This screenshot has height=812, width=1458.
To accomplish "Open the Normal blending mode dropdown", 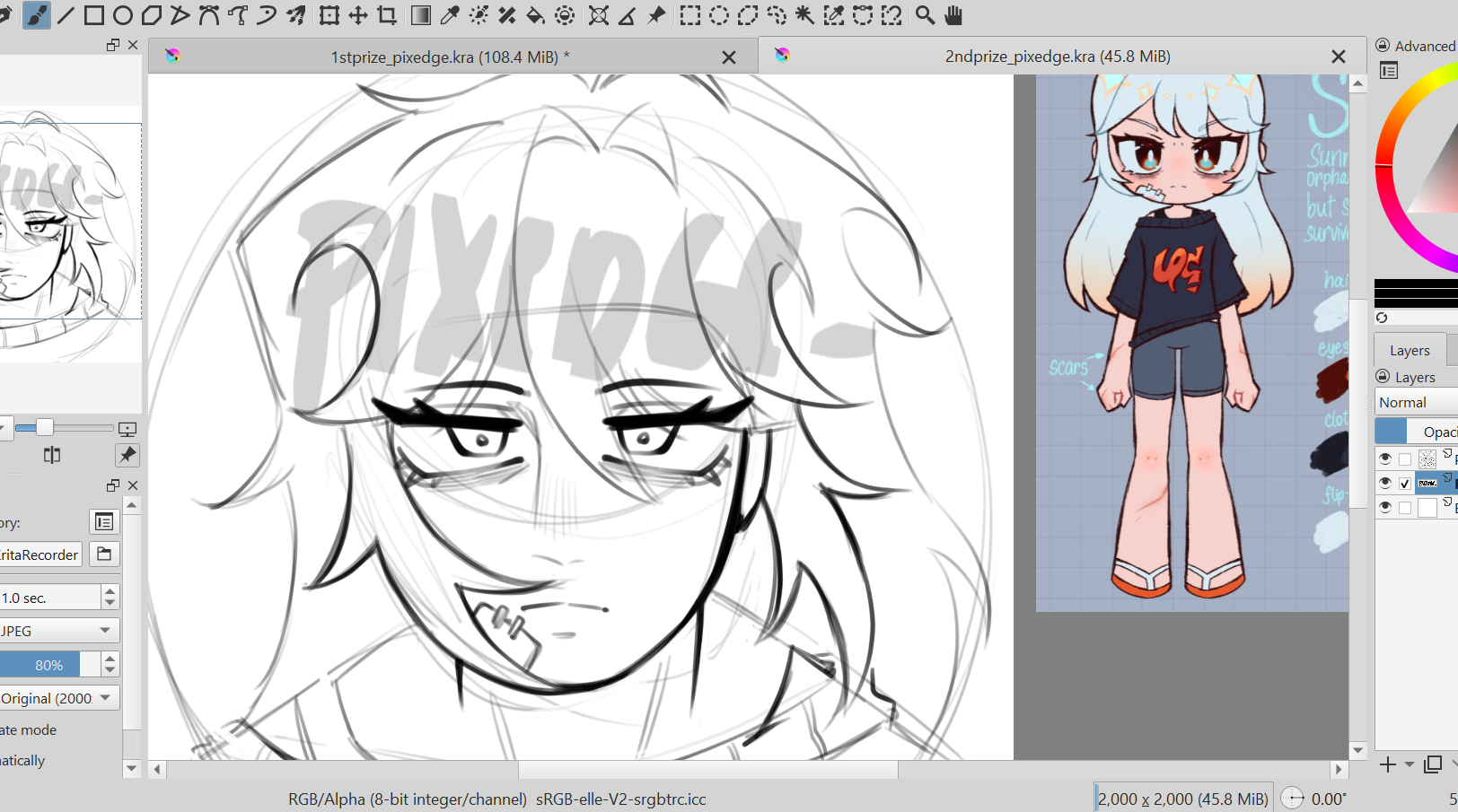I will pos(1416,402).
